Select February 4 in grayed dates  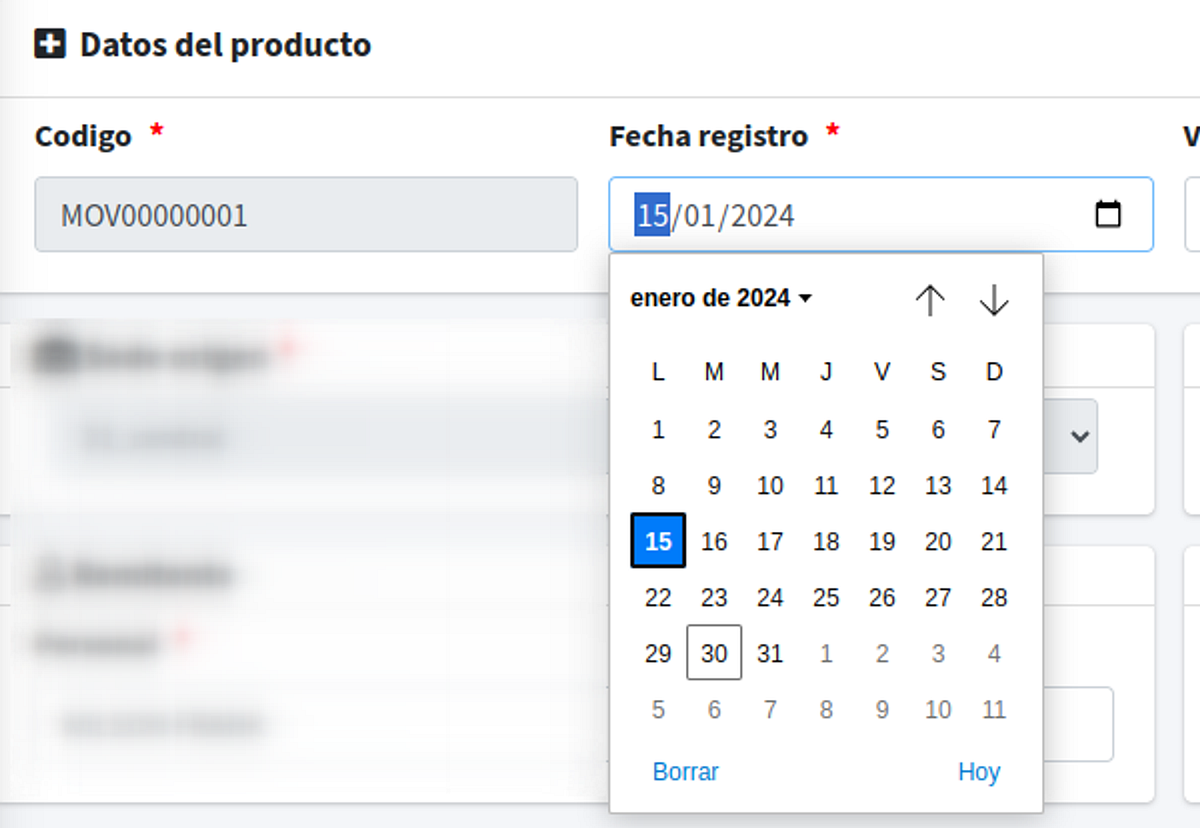click(993, 653)
